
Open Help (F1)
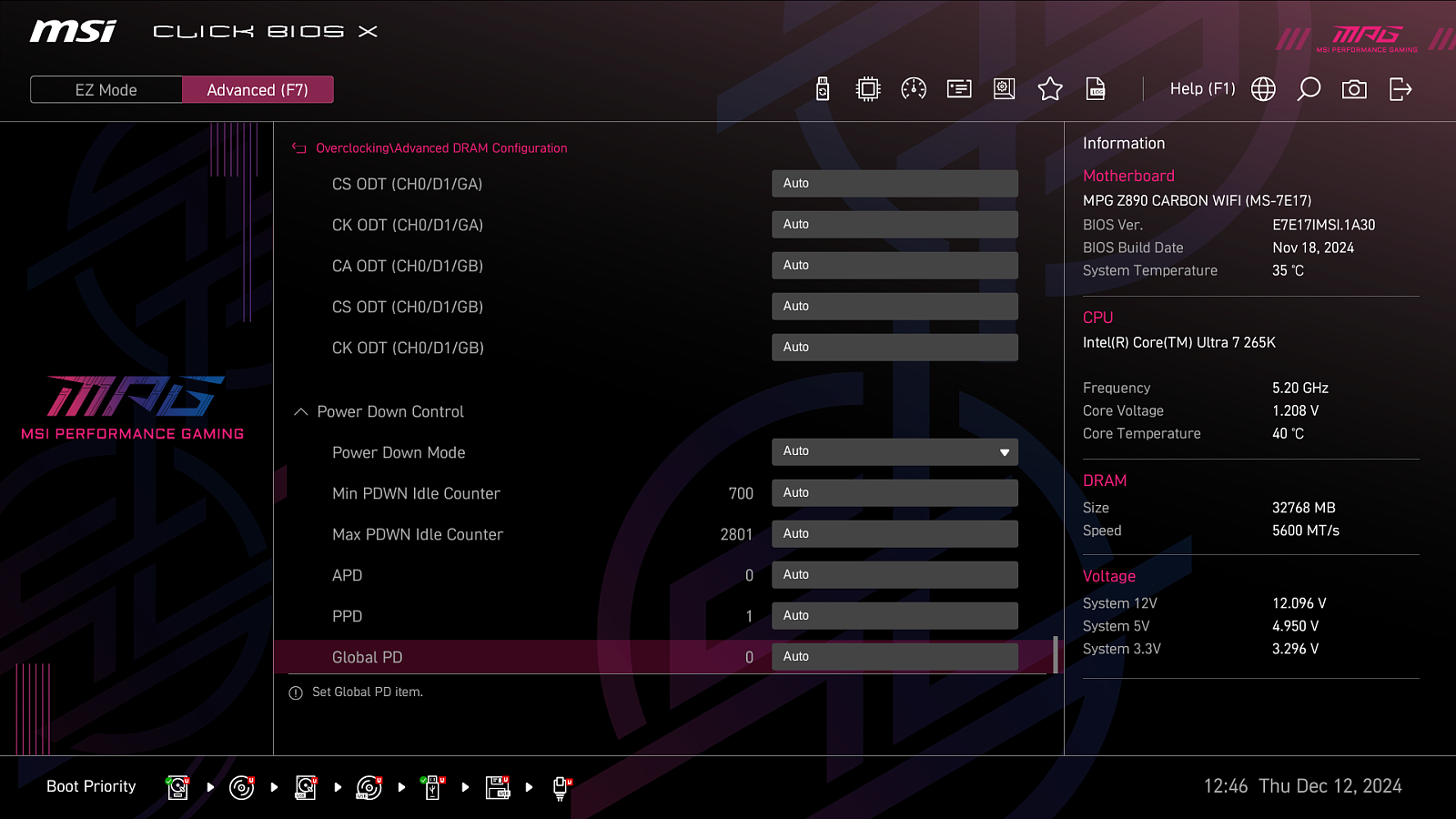point(1202,89)
